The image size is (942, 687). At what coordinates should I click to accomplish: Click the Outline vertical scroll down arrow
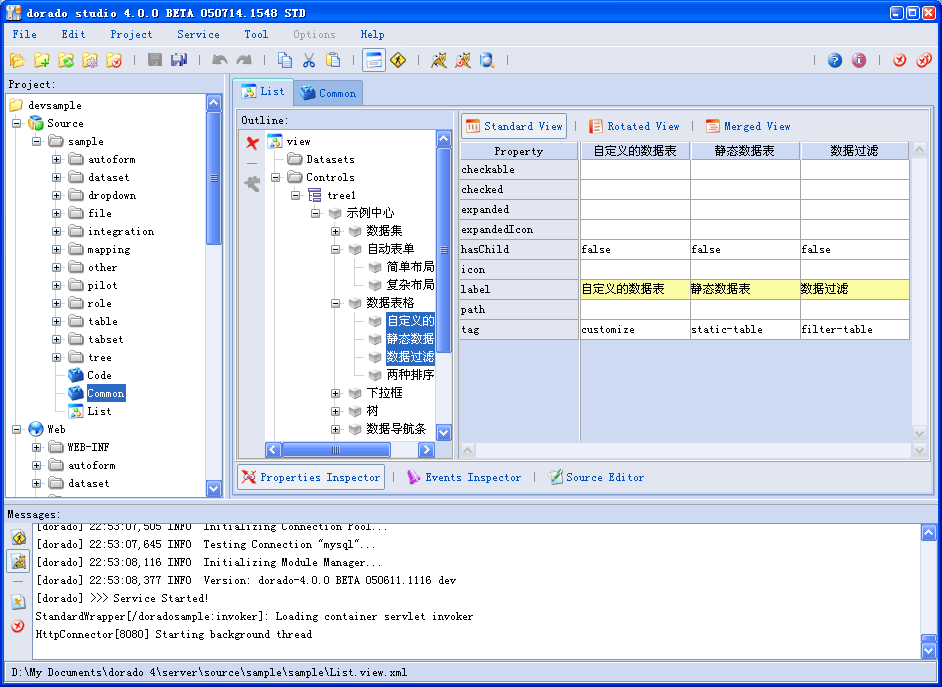(444, 432)
